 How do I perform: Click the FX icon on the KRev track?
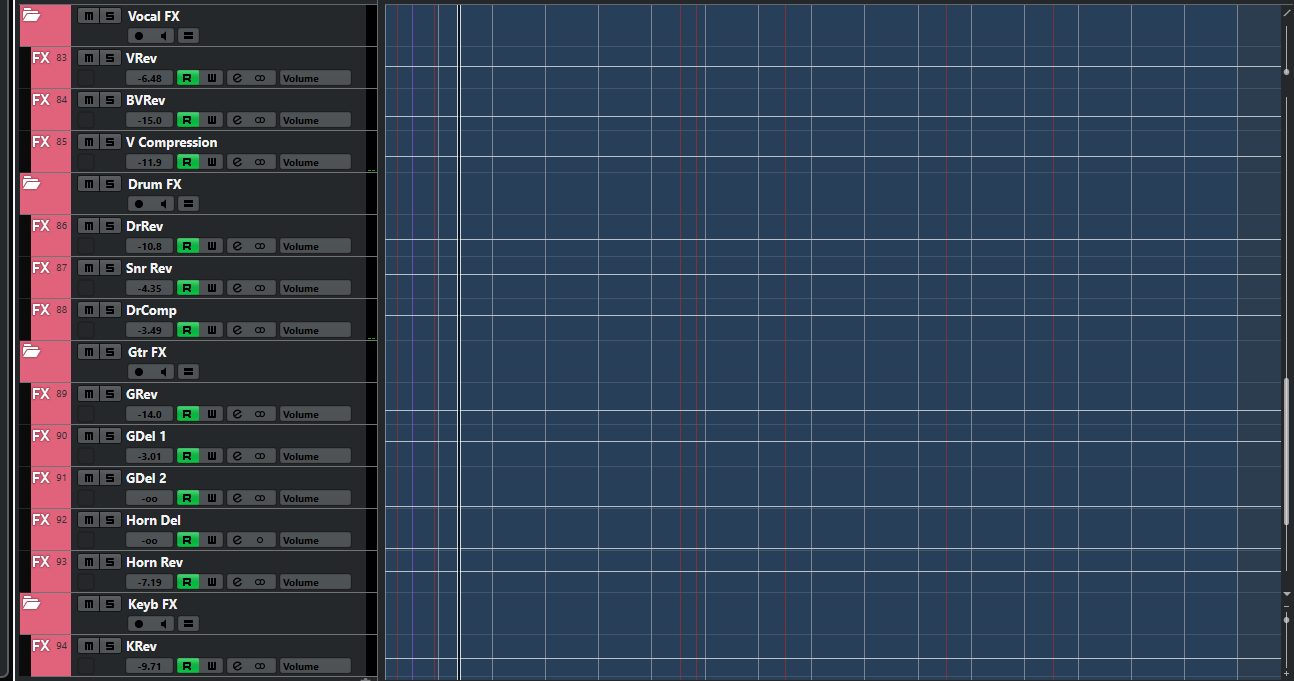41,646
